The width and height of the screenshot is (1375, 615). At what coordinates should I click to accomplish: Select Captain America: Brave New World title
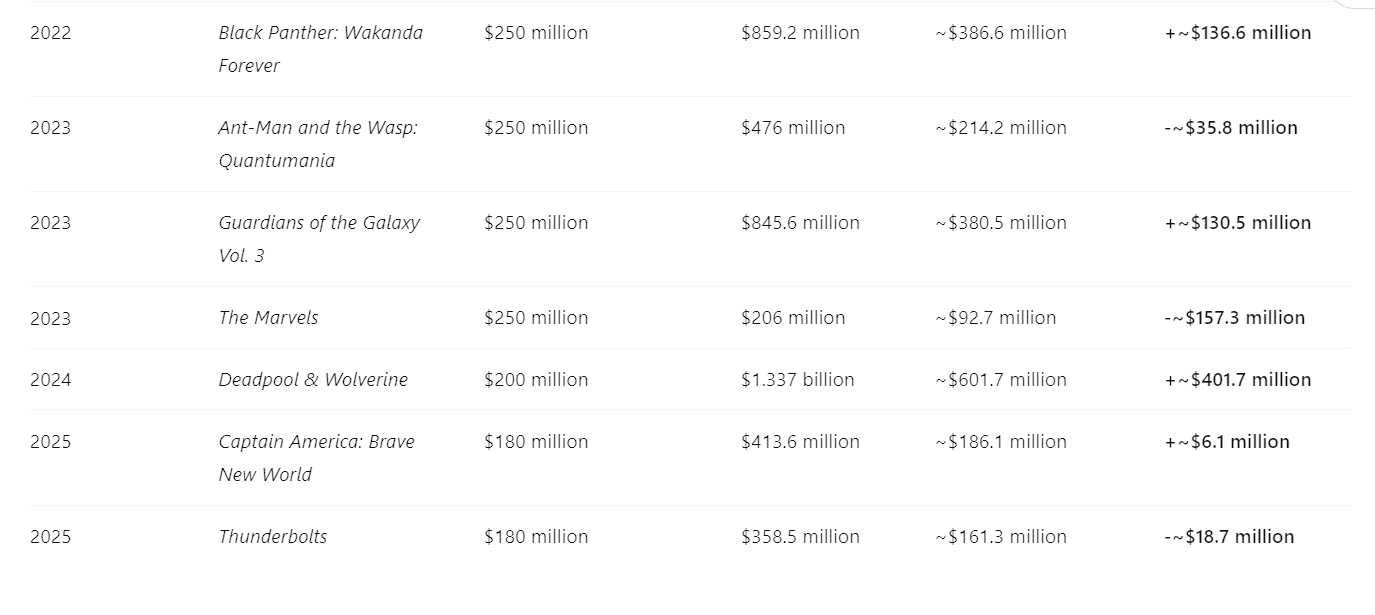pyautogui.click(x=316, y=458)
